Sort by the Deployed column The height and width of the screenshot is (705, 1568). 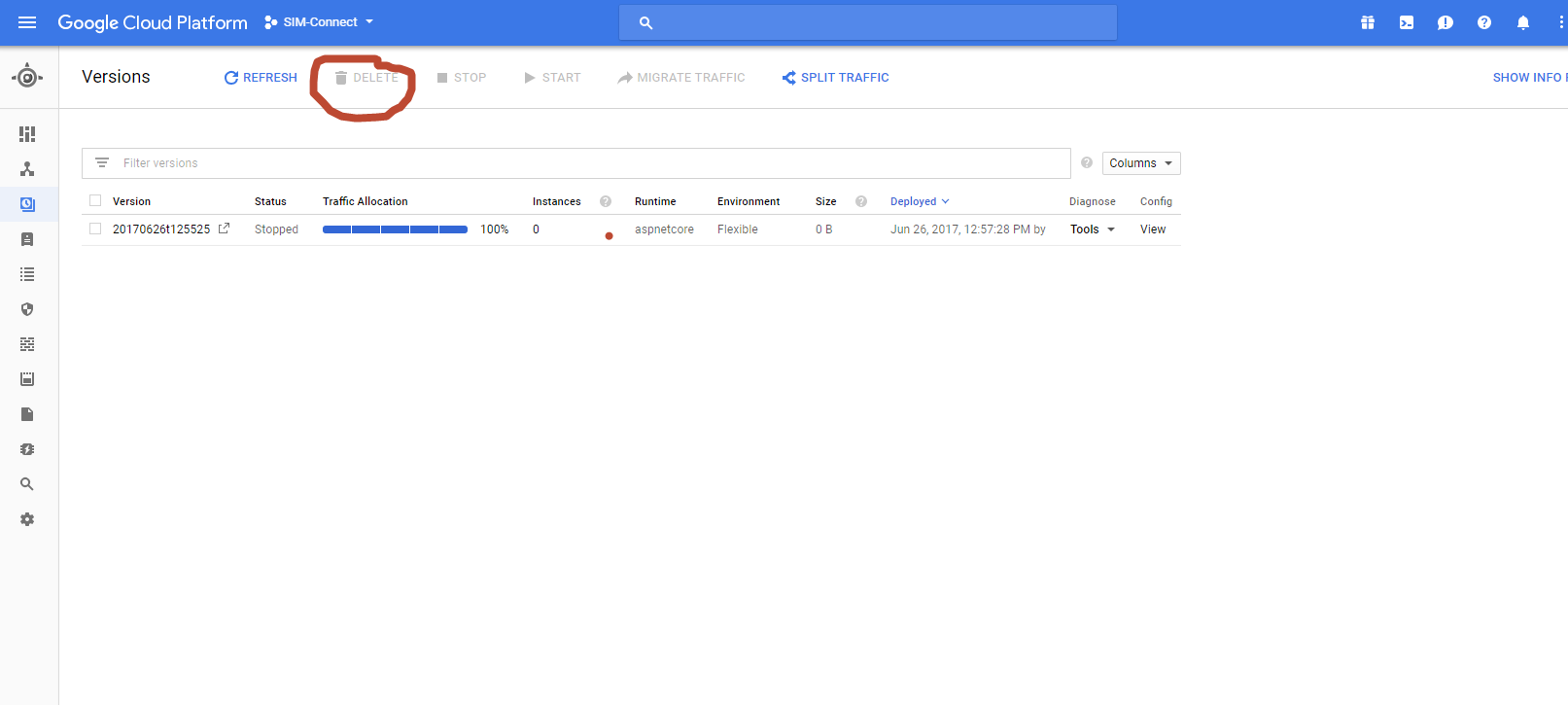(920, 201)
